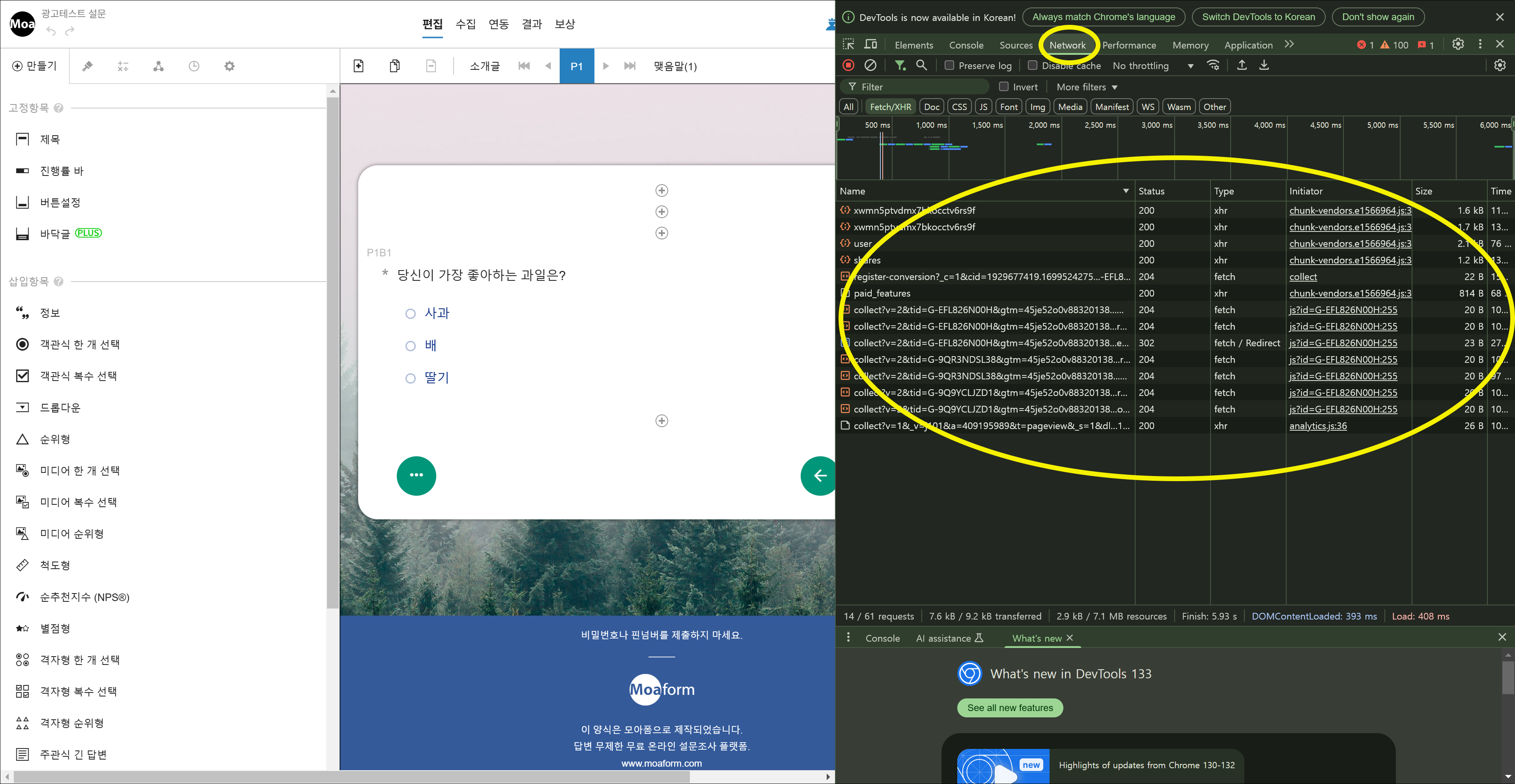Select the 딸기 radio option
This screenshot has height=784, width=1515.
tap(411, 378)
